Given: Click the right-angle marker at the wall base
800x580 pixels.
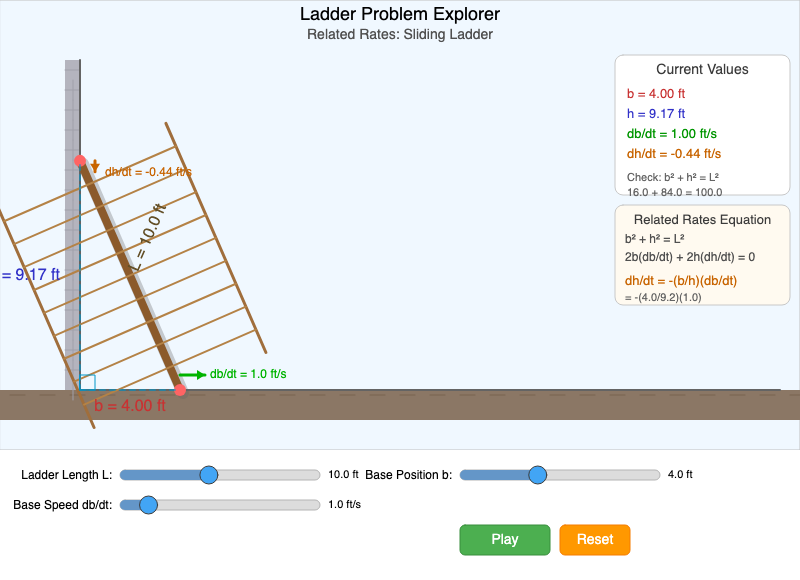Looking at the screenshot, I should pos(88,380).
